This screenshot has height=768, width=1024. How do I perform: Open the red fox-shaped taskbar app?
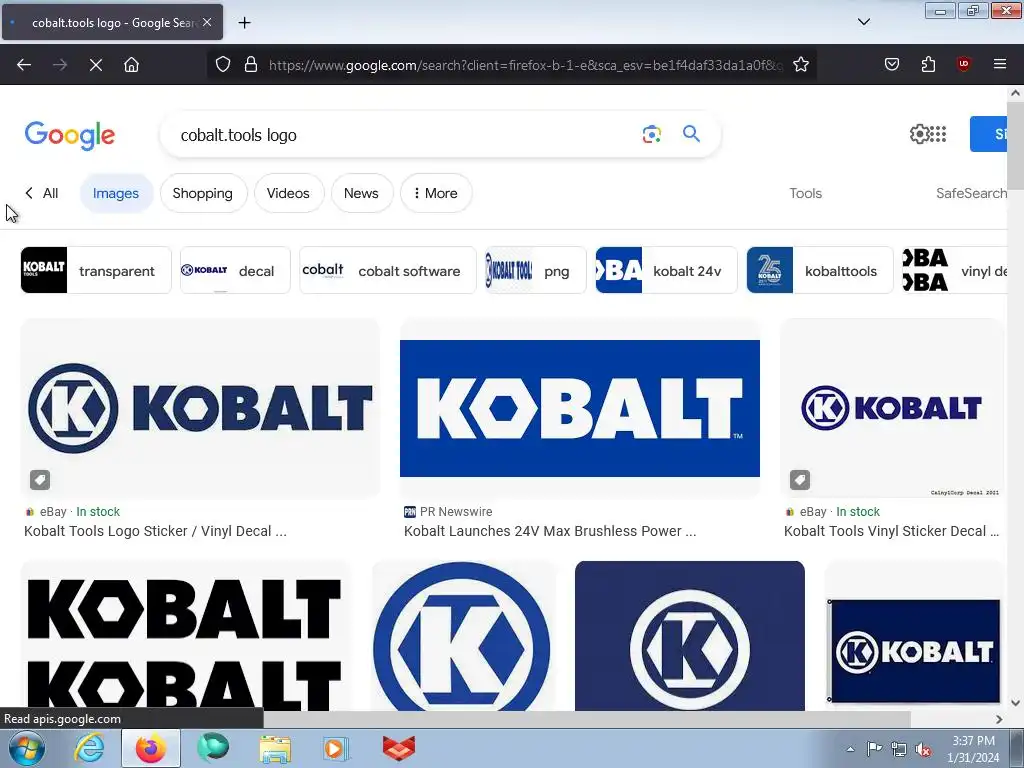point(398,748)
